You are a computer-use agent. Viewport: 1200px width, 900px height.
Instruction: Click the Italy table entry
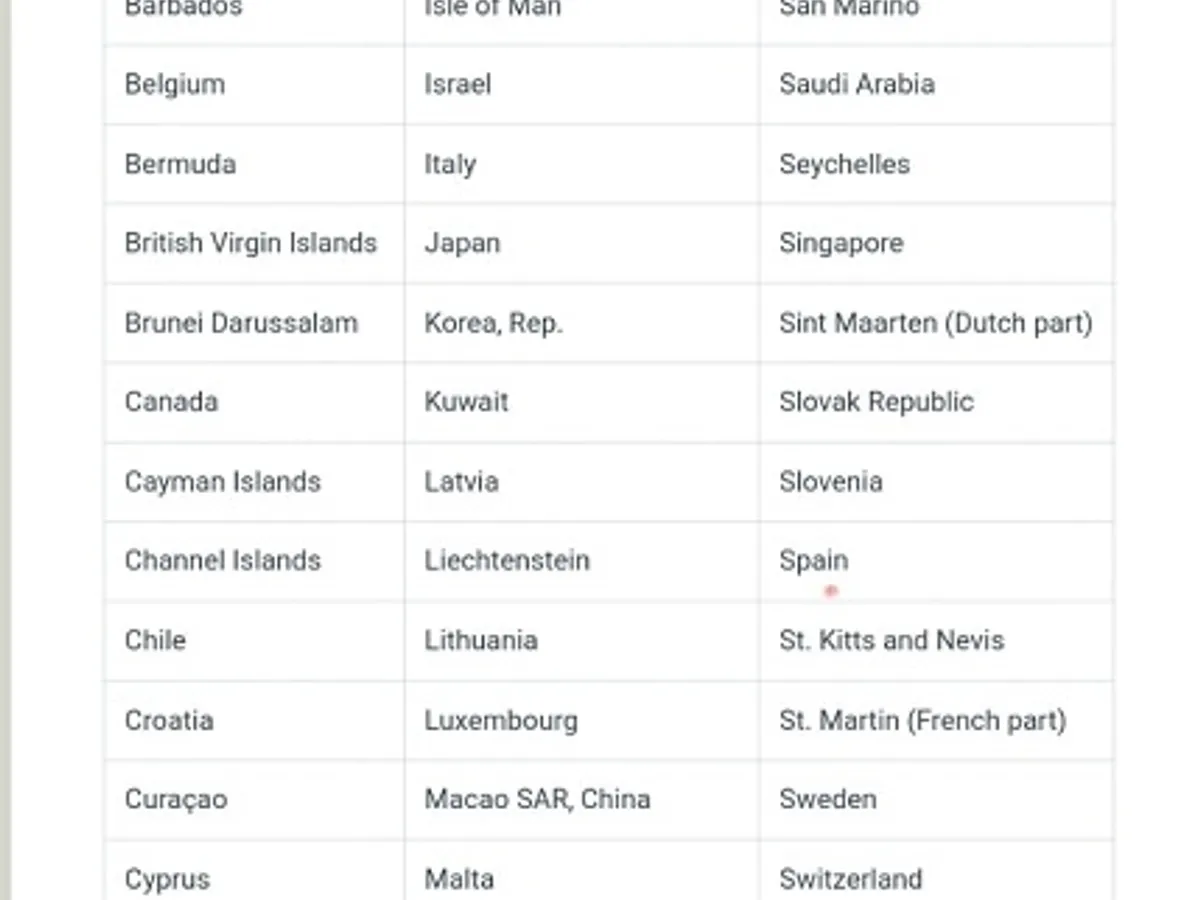tap(450, 164)
